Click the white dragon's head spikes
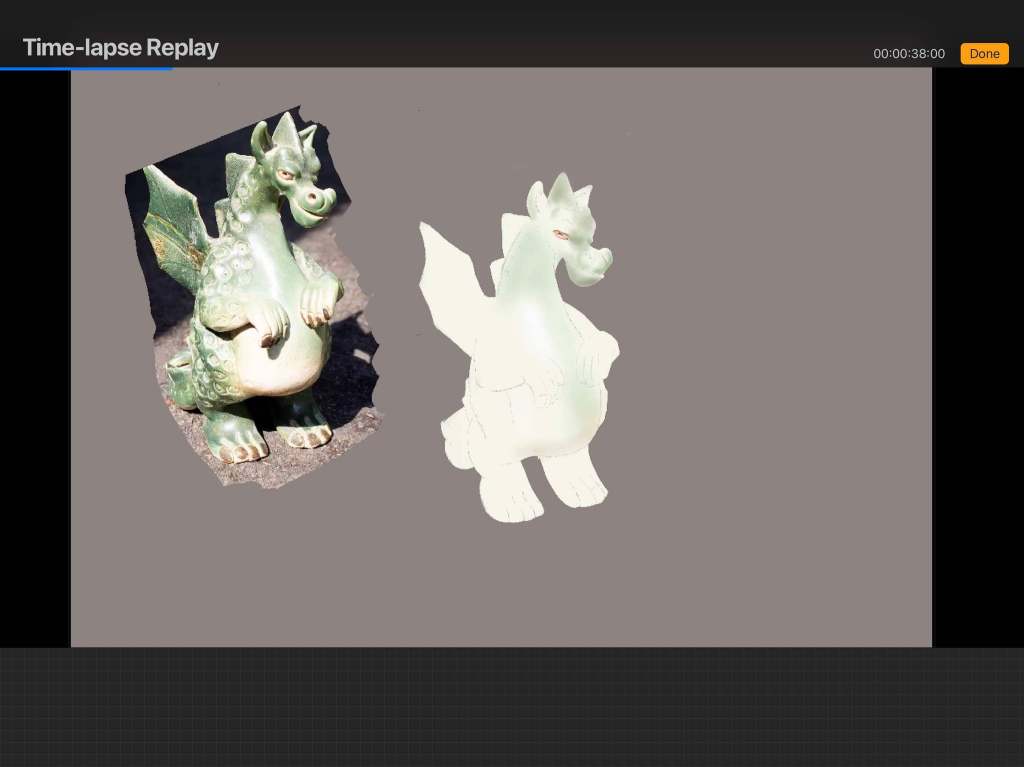Viewport: 1024px width, 767px height. 563,190
